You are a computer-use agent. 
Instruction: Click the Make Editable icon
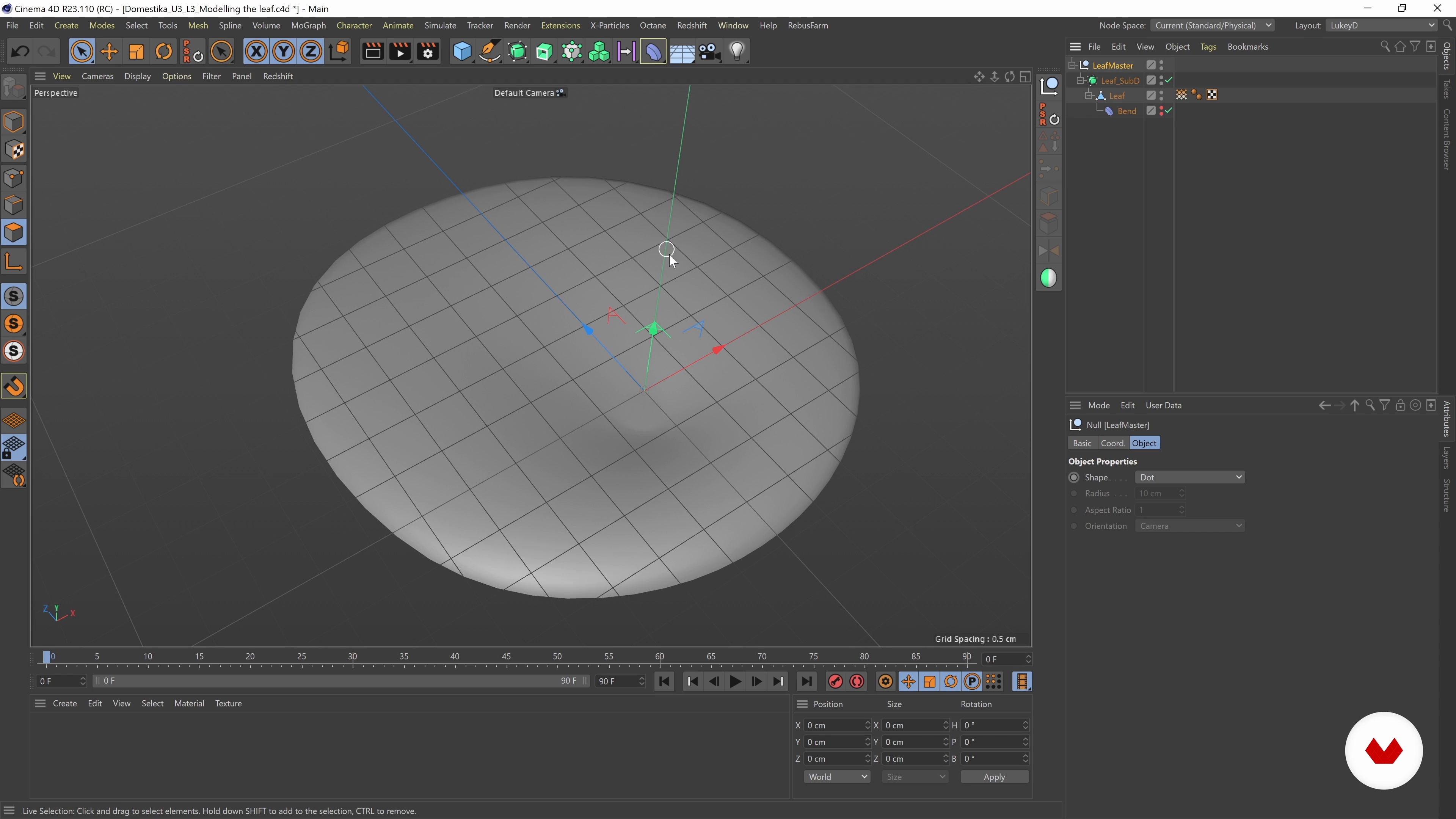coord(14,88)
